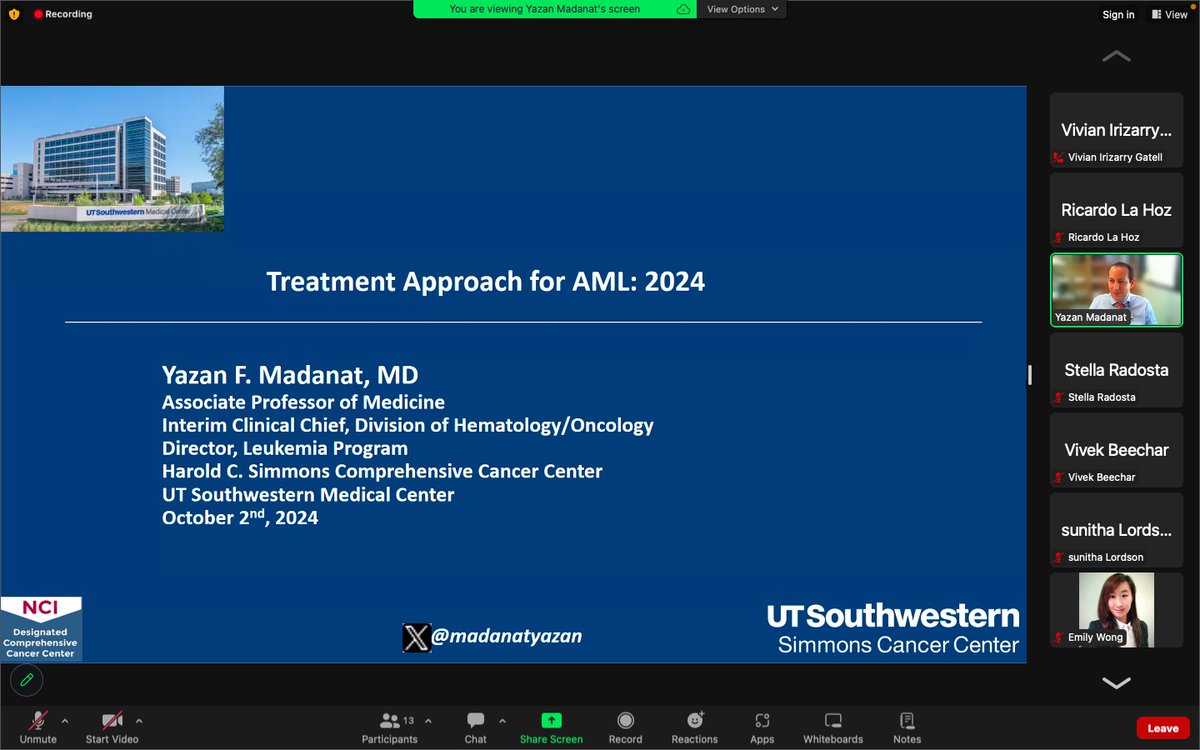Click the encryption shield icon
The width and height of the screenshot is (1200, 750).
pos(14,15)
